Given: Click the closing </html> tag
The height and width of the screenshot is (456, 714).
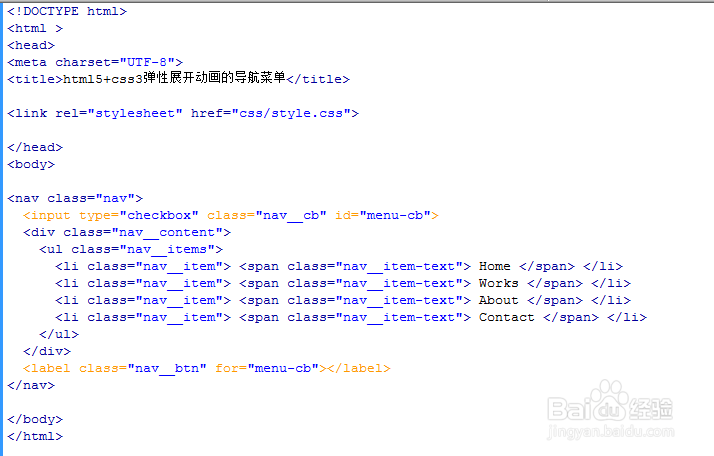Looking at the screenshot, I should pos(35,436).
